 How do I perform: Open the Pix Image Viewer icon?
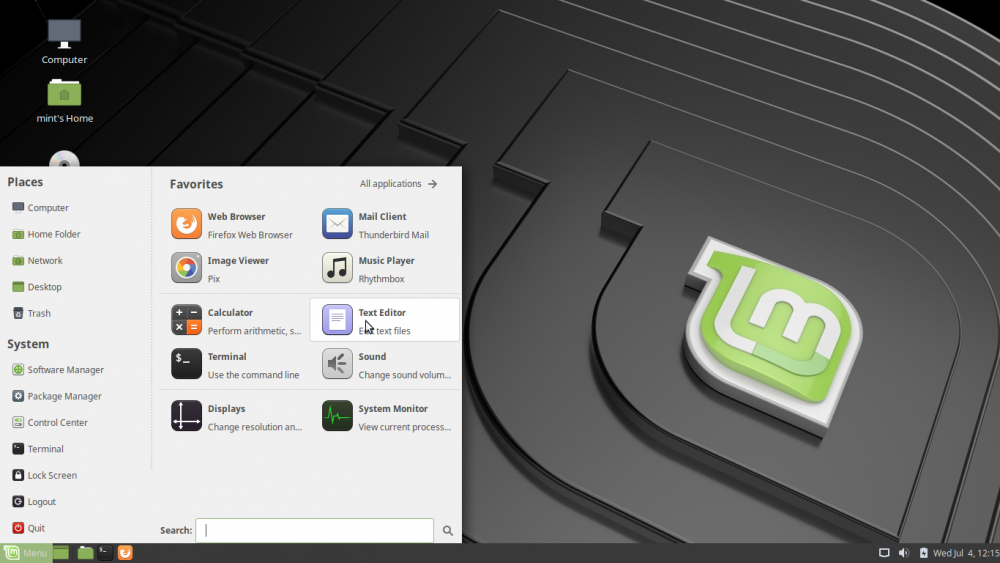point(186,268)
